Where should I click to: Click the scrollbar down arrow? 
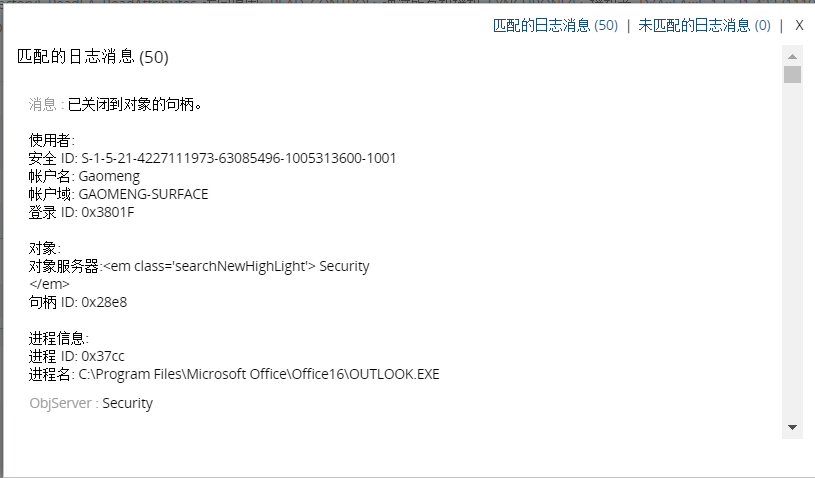pyautogui.click(x=792, y=427)
